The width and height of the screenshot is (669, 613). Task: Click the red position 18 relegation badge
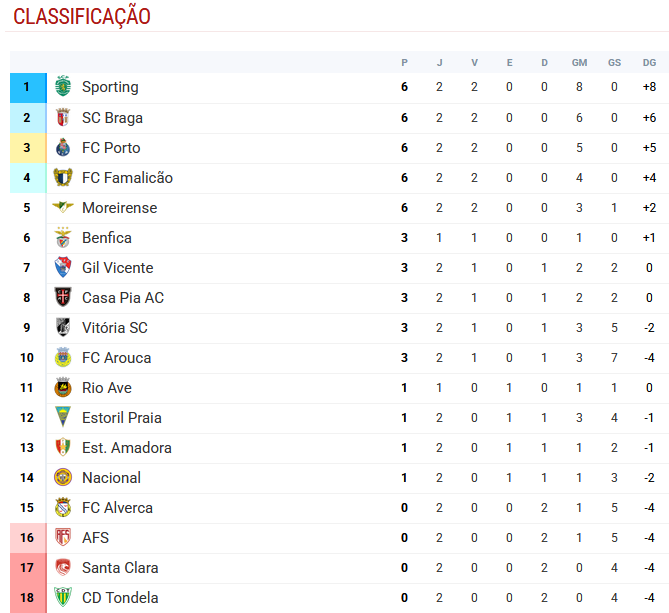coord(28,598)
